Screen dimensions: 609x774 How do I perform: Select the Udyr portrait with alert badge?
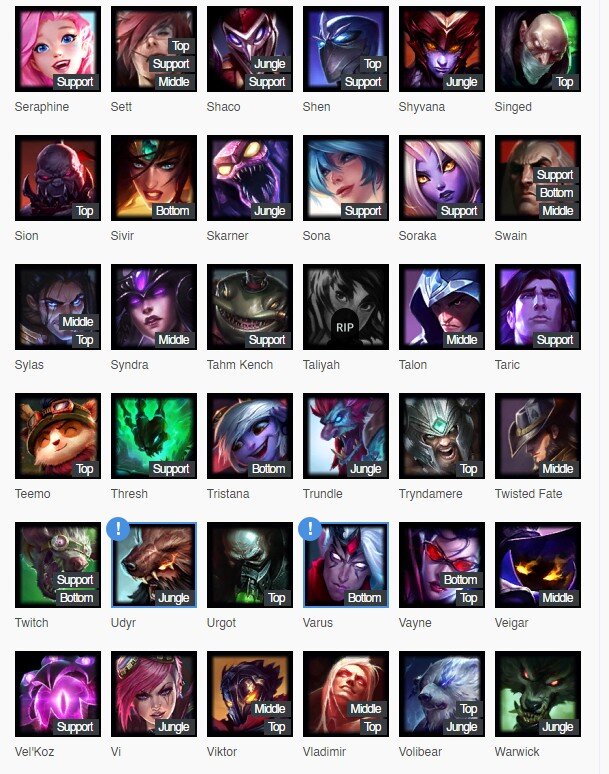154,565
